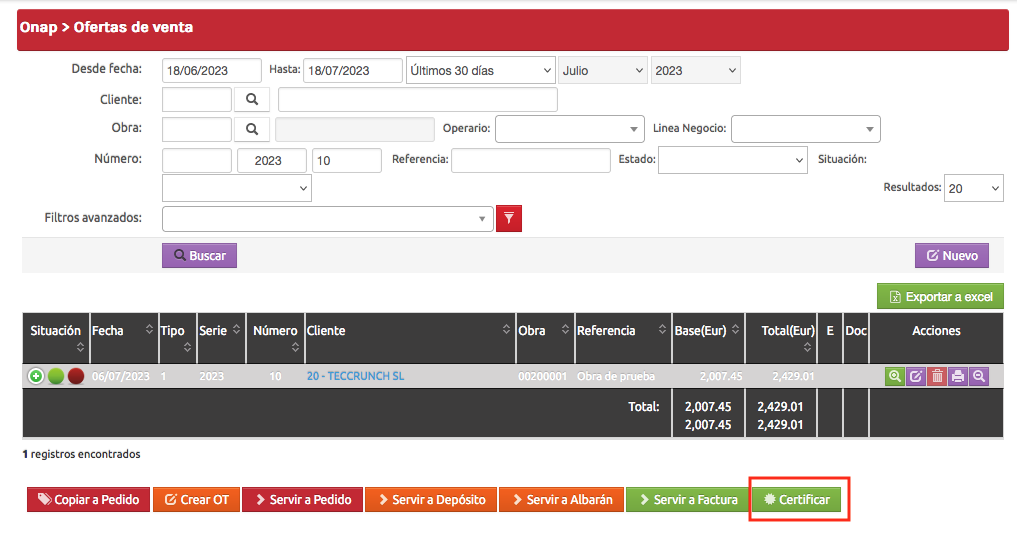Click the green zoom-in view action icon
This screenshot has height=535, width=1017.
pyautogui.click(x=895, y=376)
